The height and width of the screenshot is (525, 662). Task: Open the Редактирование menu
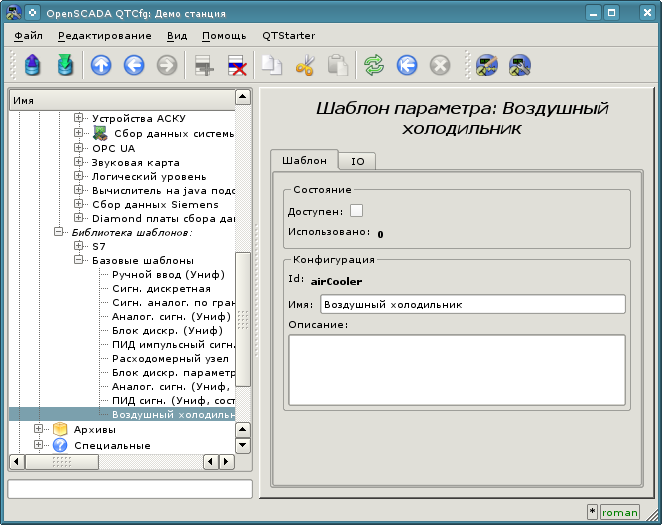104,35
